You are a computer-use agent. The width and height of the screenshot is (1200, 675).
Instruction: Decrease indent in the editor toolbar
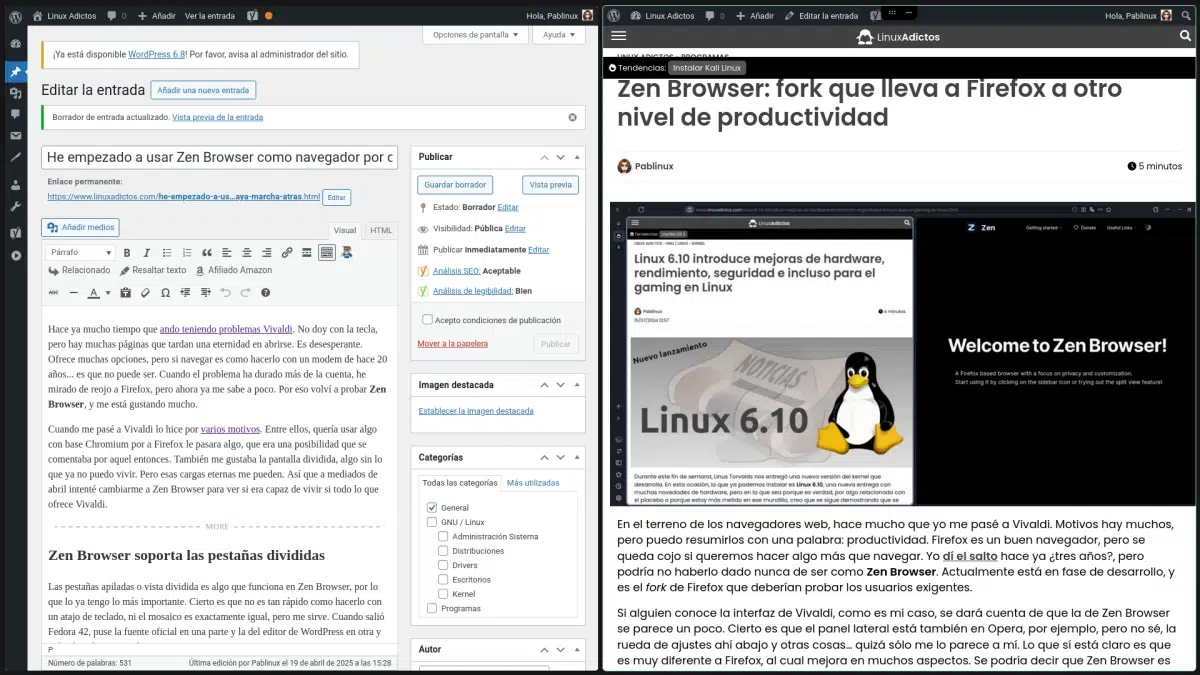185,293
